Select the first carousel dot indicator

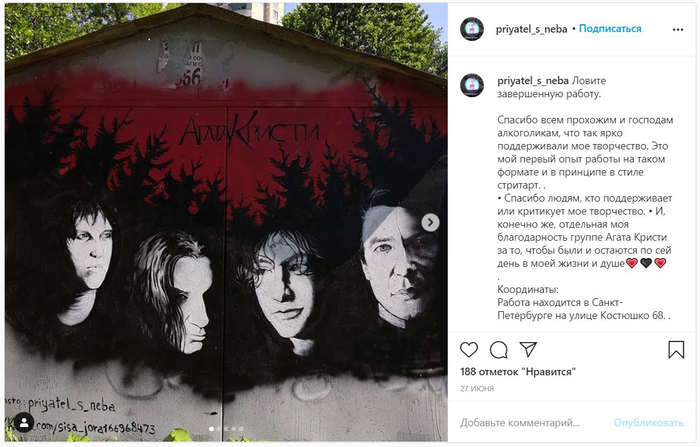211,429
